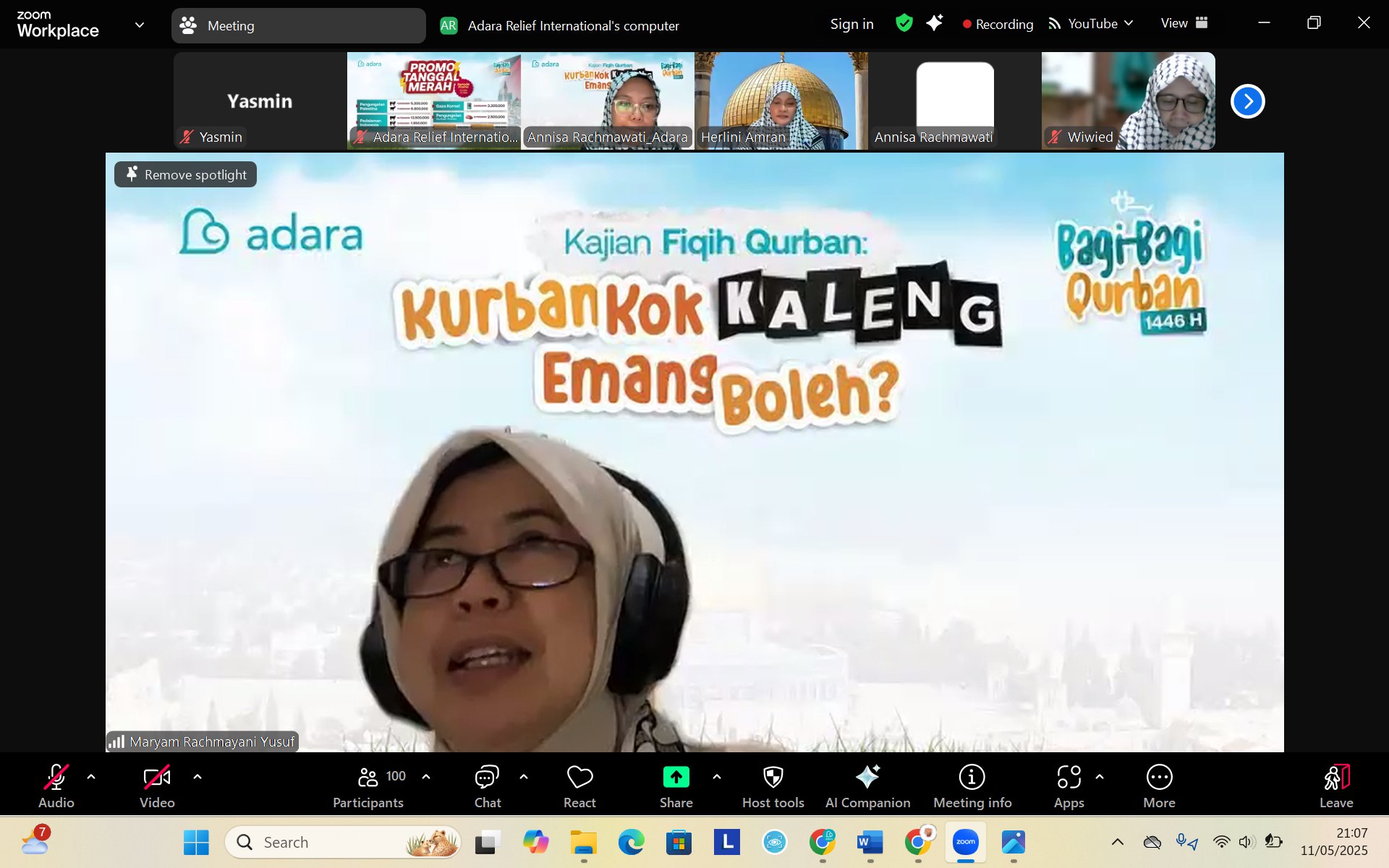Click the React heart icon

click(x=579, y=778)
